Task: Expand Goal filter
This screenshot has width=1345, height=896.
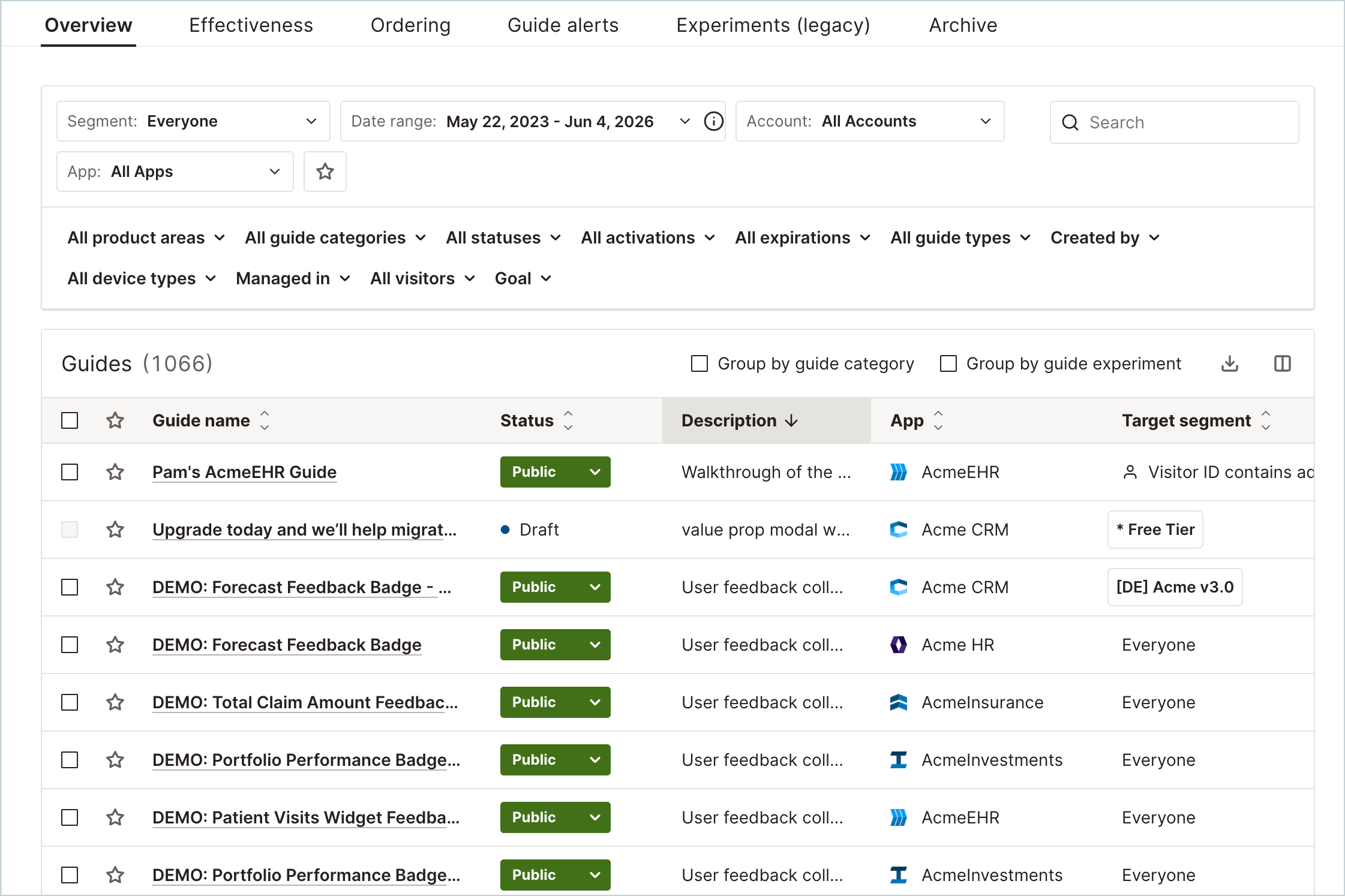Action: [523, 278]
